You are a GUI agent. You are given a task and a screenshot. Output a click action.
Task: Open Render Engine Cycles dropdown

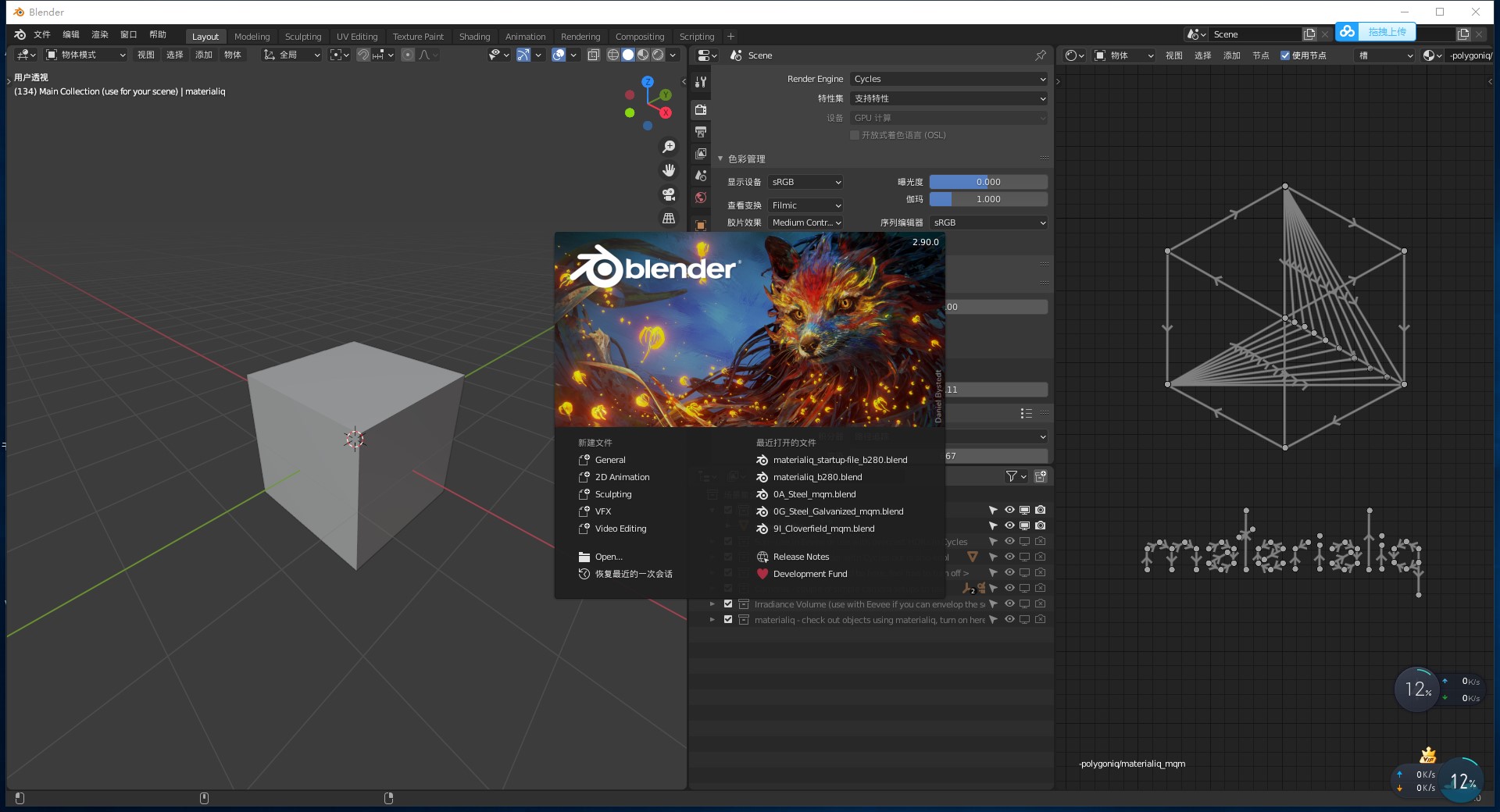[x=948, y=79]
